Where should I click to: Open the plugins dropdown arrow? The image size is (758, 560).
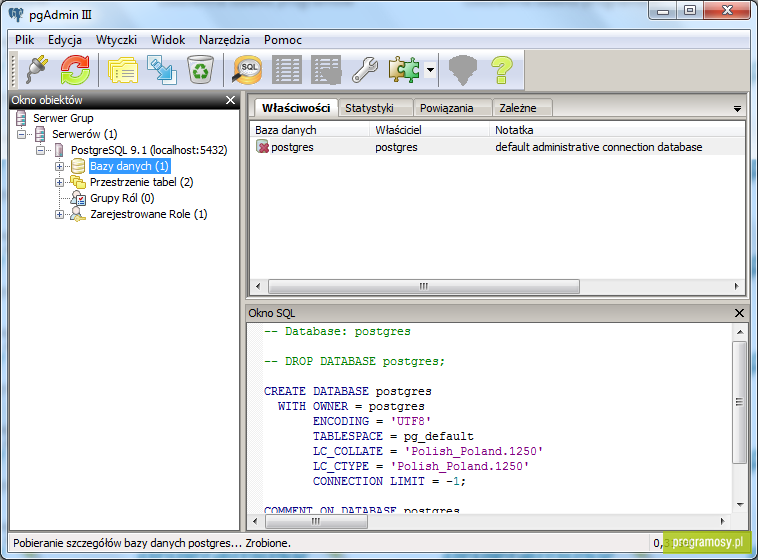(430, 70)
